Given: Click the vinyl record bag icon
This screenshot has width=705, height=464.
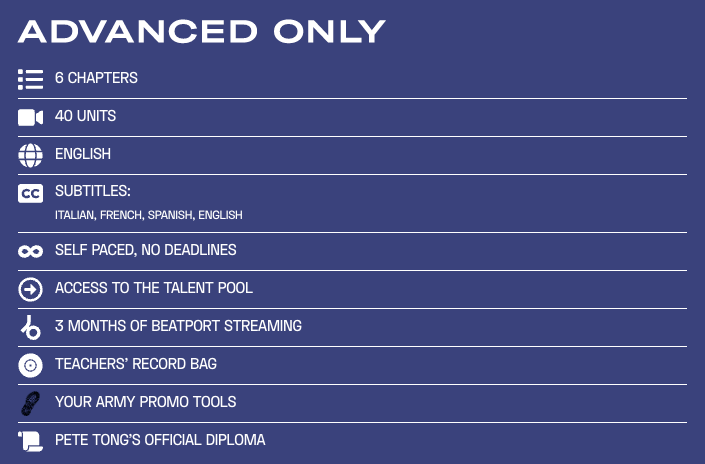Looking at the screenshot, I should 30,365.
